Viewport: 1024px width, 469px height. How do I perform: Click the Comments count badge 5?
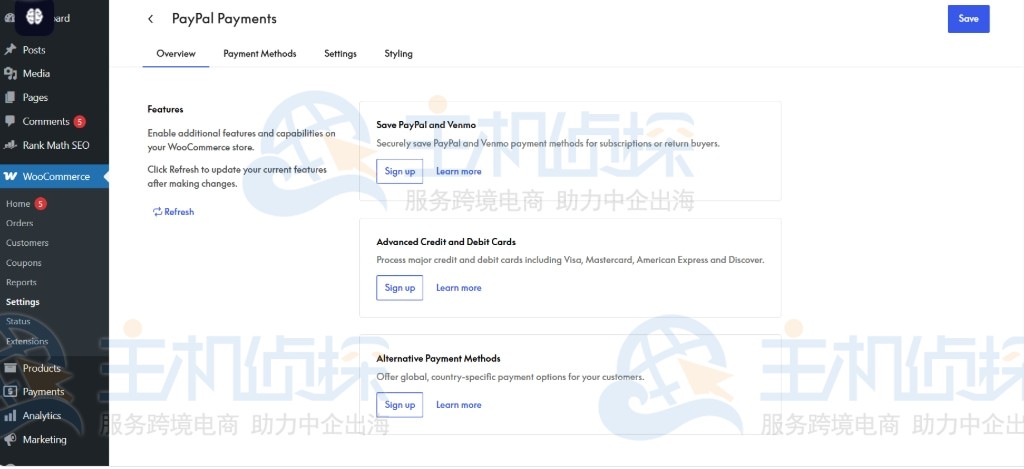coord(79,121)
